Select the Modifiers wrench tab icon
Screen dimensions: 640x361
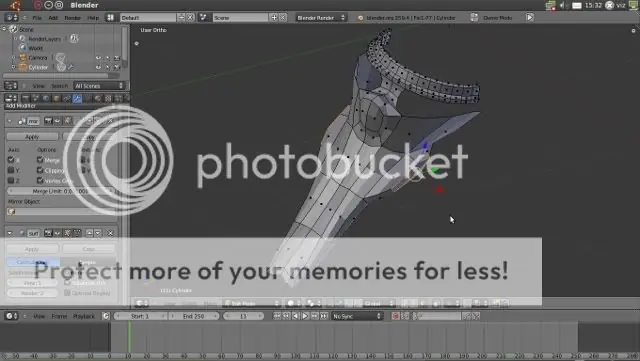coord(77,98)
